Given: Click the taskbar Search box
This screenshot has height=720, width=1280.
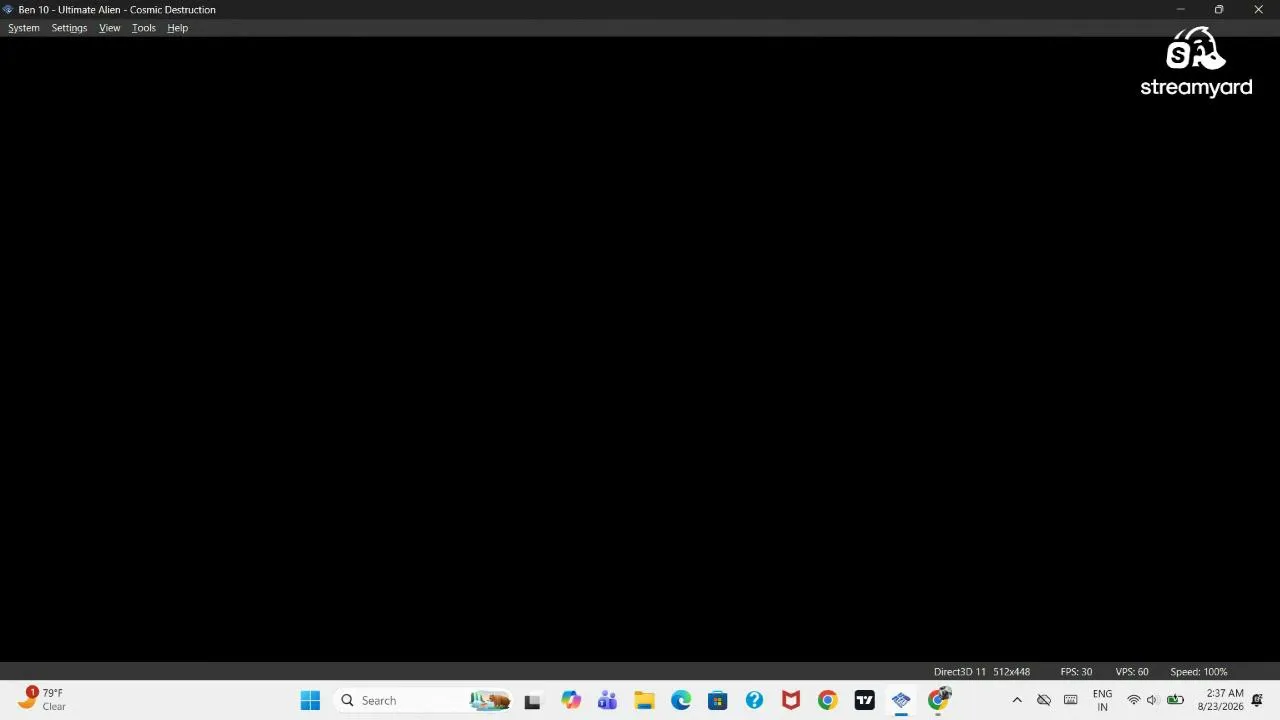Looking at the screenshot, I should (423, 701).
